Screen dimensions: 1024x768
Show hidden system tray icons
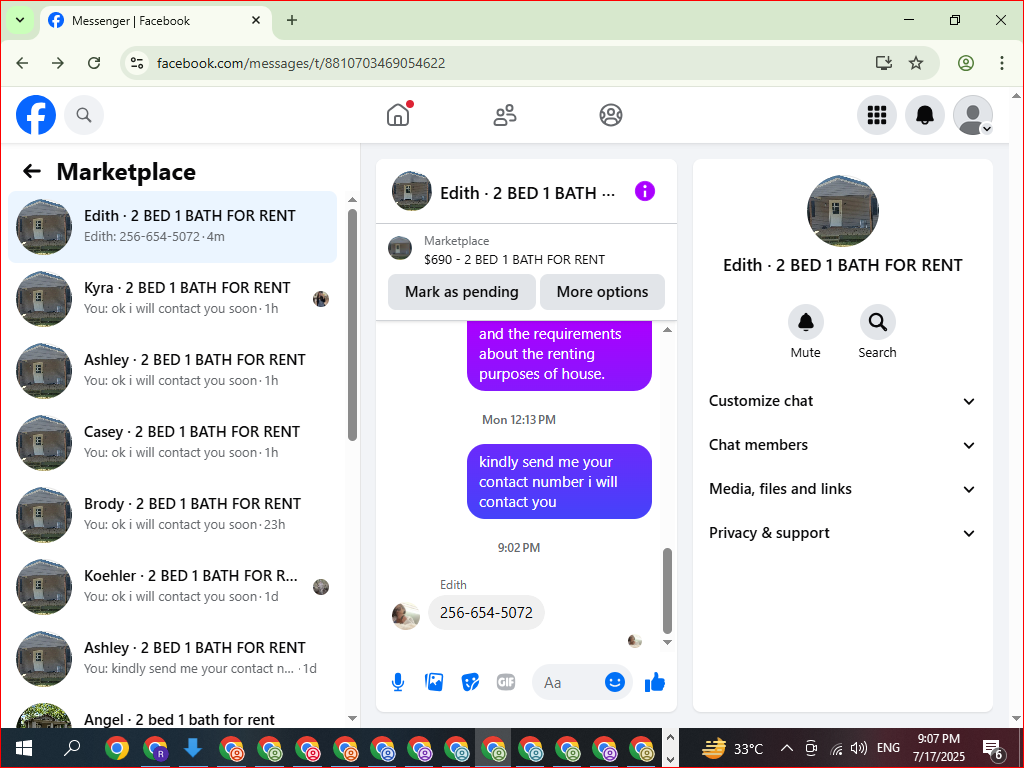point(787,748)
